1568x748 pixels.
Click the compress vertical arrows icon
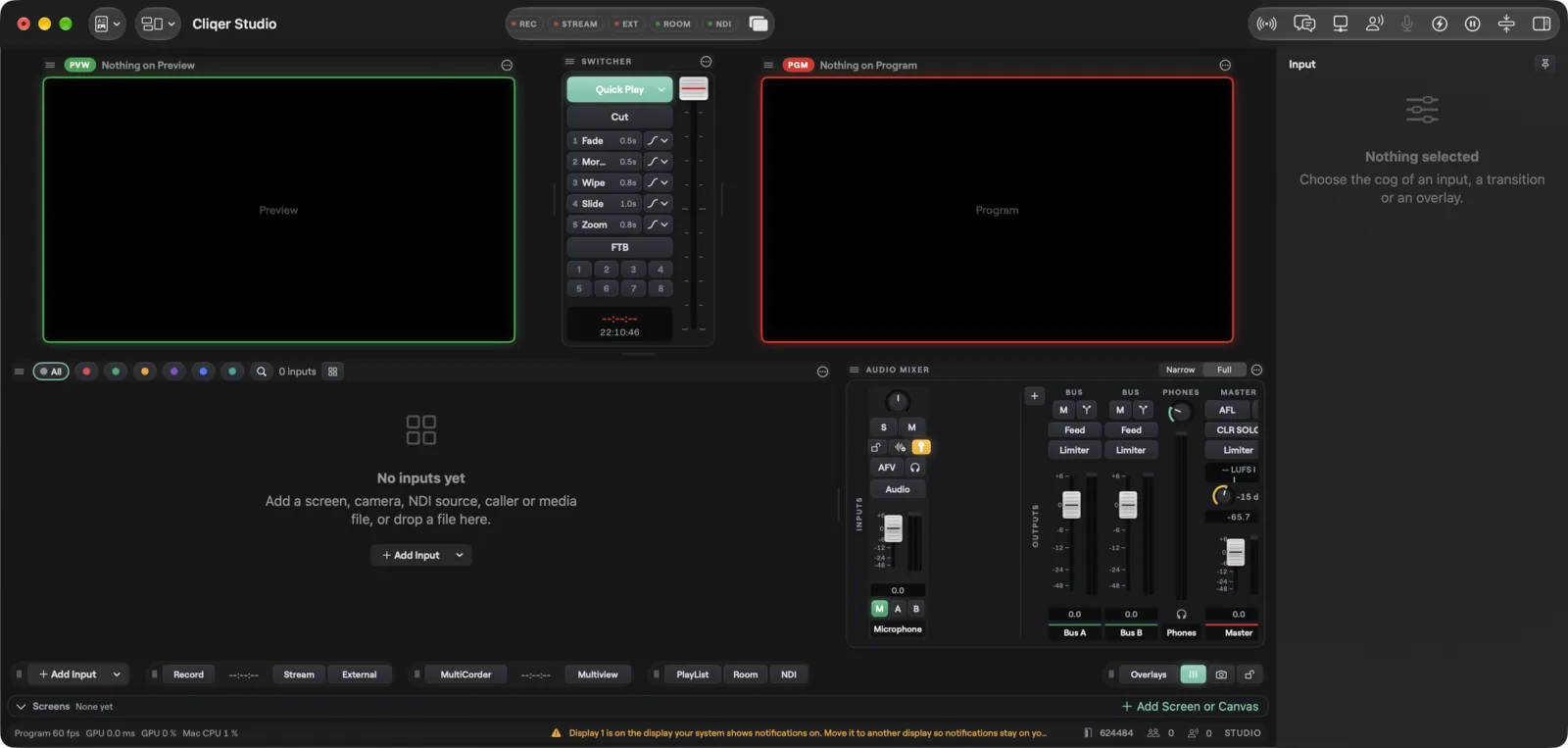tap(1506, 24)
